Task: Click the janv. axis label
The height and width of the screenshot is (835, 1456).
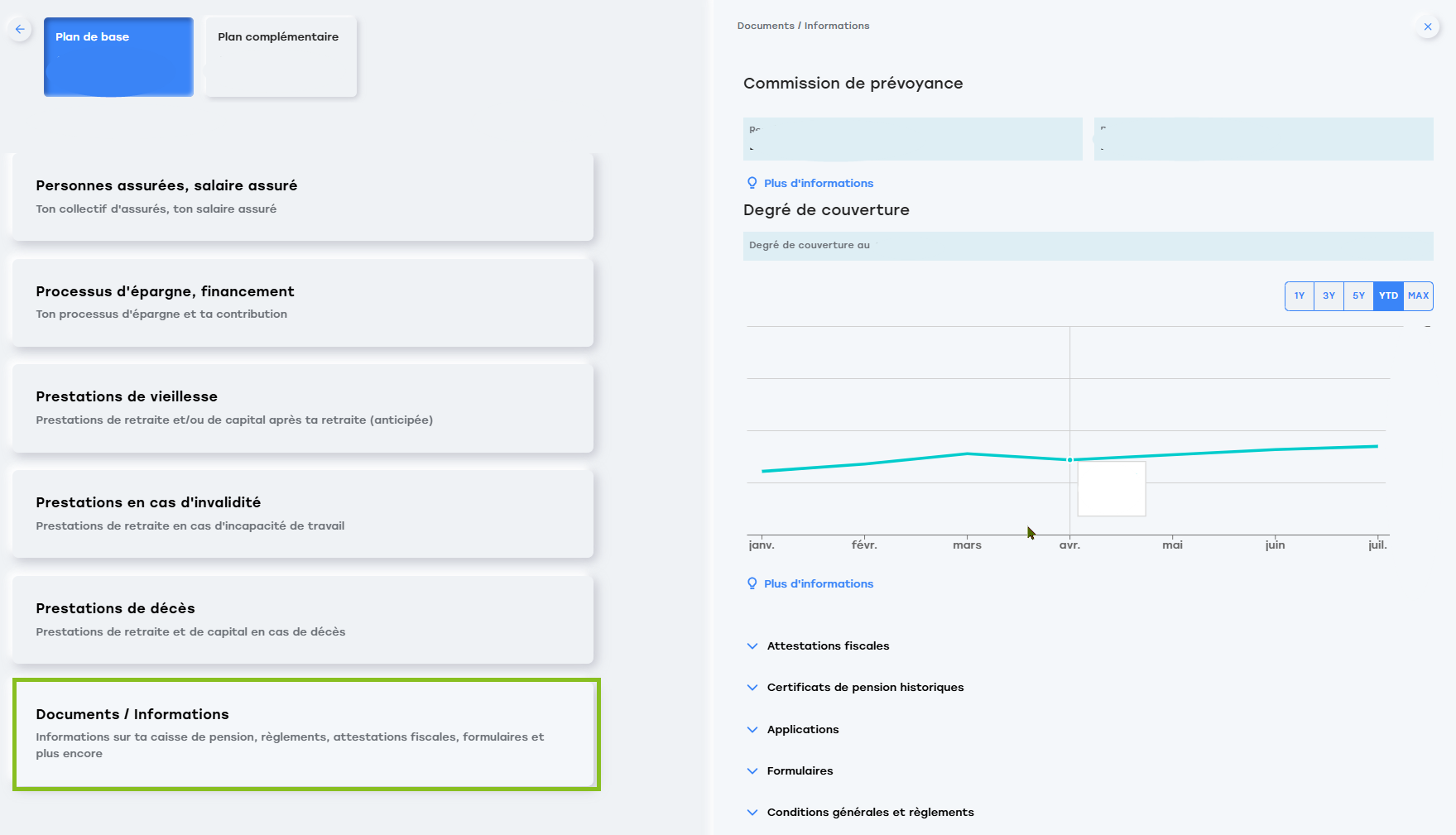Action: (762, 545)
